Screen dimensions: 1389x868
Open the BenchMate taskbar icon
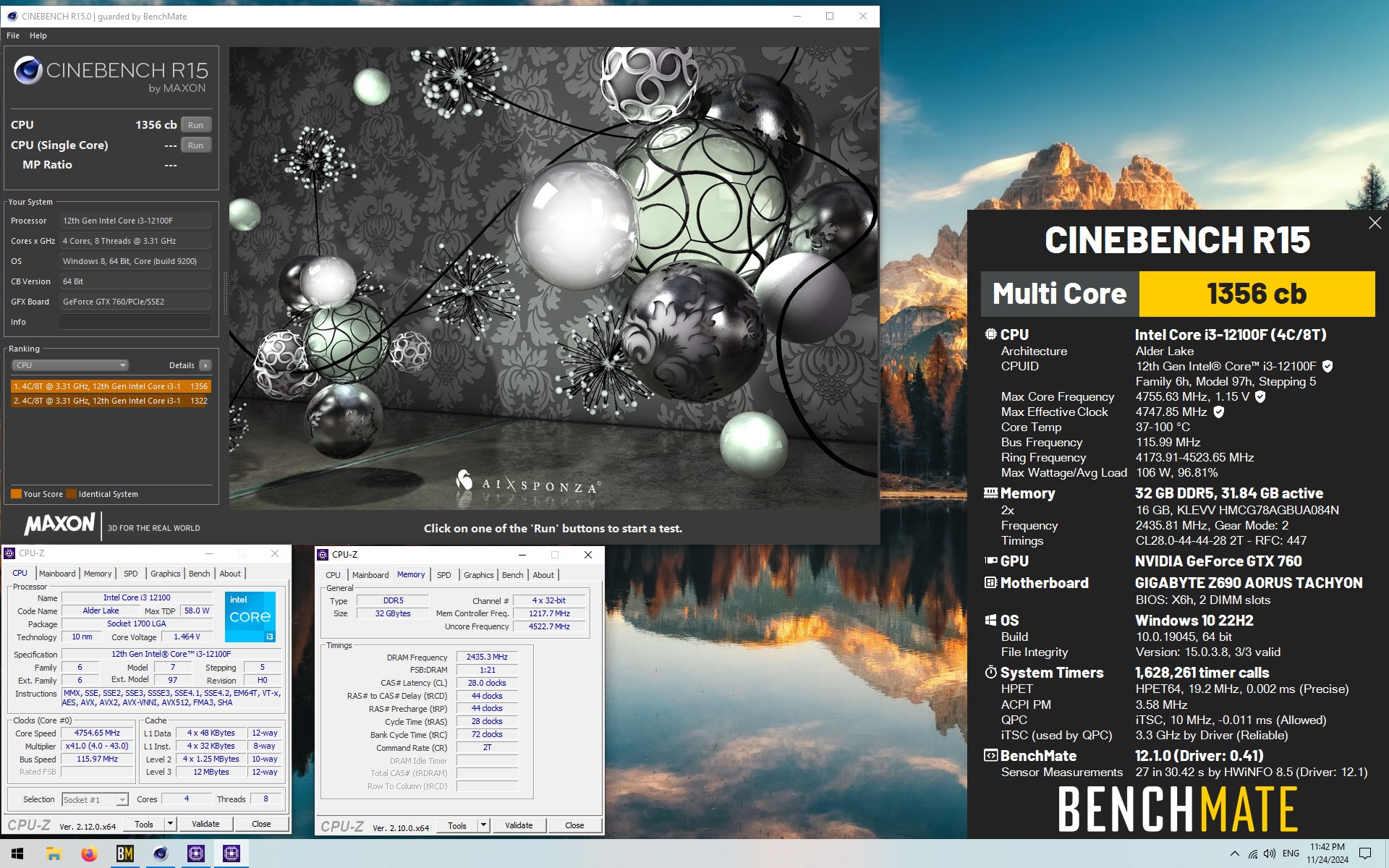click(x=124, y=854)
